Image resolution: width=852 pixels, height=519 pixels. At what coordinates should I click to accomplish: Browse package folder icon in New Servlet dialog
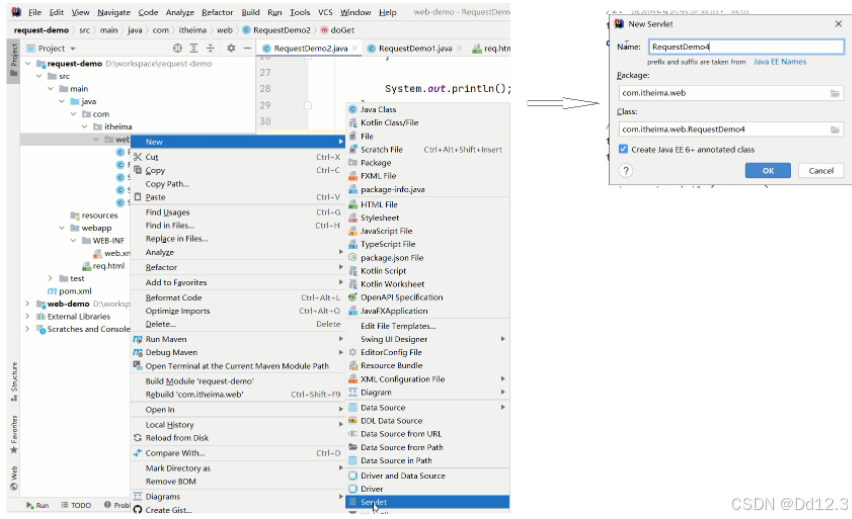(x=835, y=93)
